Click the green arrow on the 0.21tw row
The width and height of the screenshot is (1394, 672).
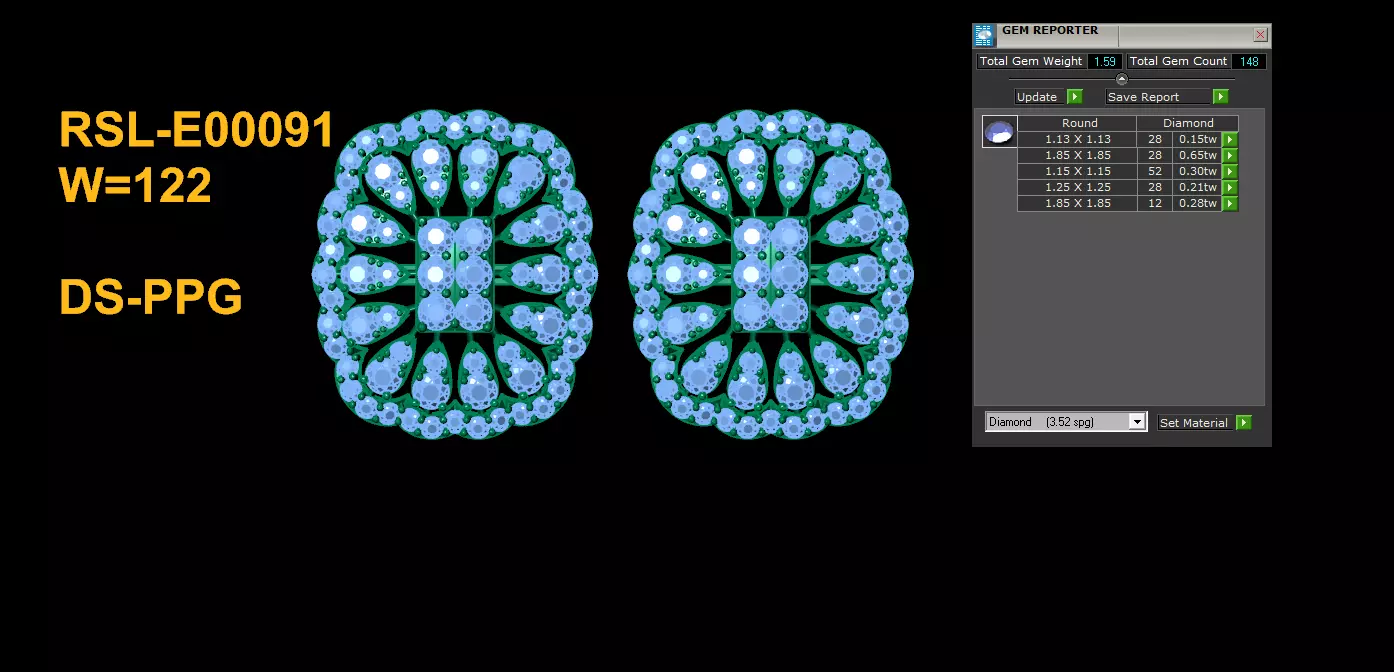(1230, 188)
